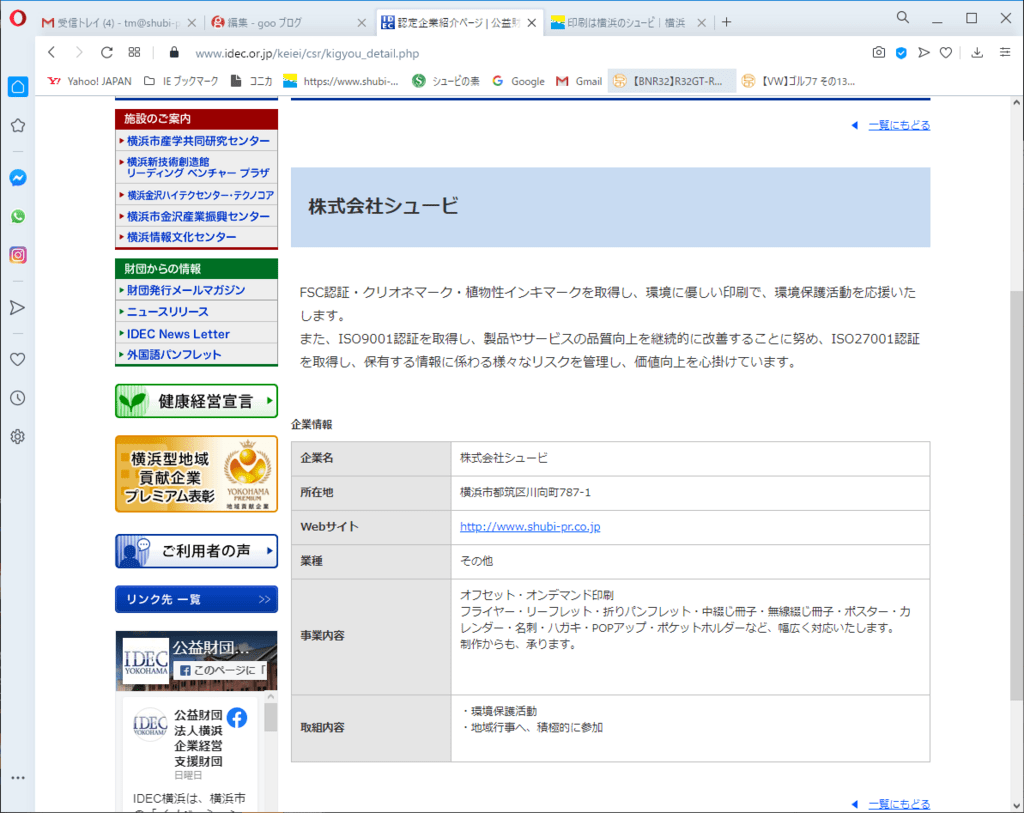Open Downloads from the toolbar
Screen dimensions: 1024x813
point(977,52)
